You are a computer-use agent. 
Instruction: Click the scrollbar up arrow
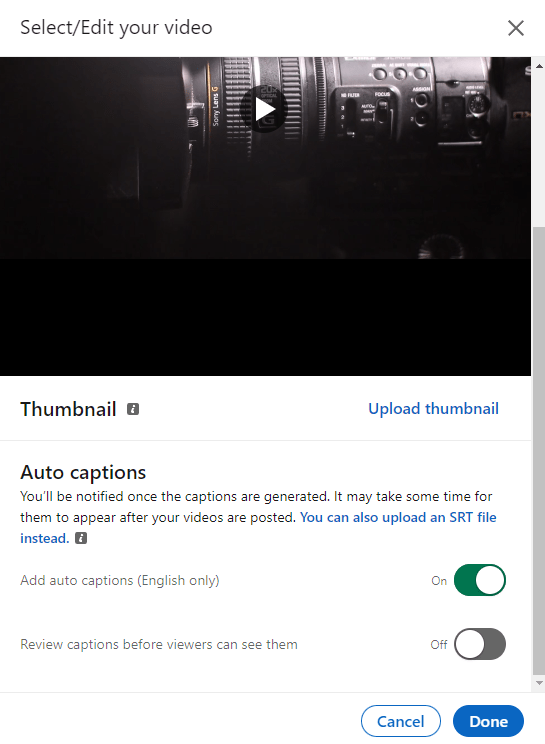(x=539, y=65)
